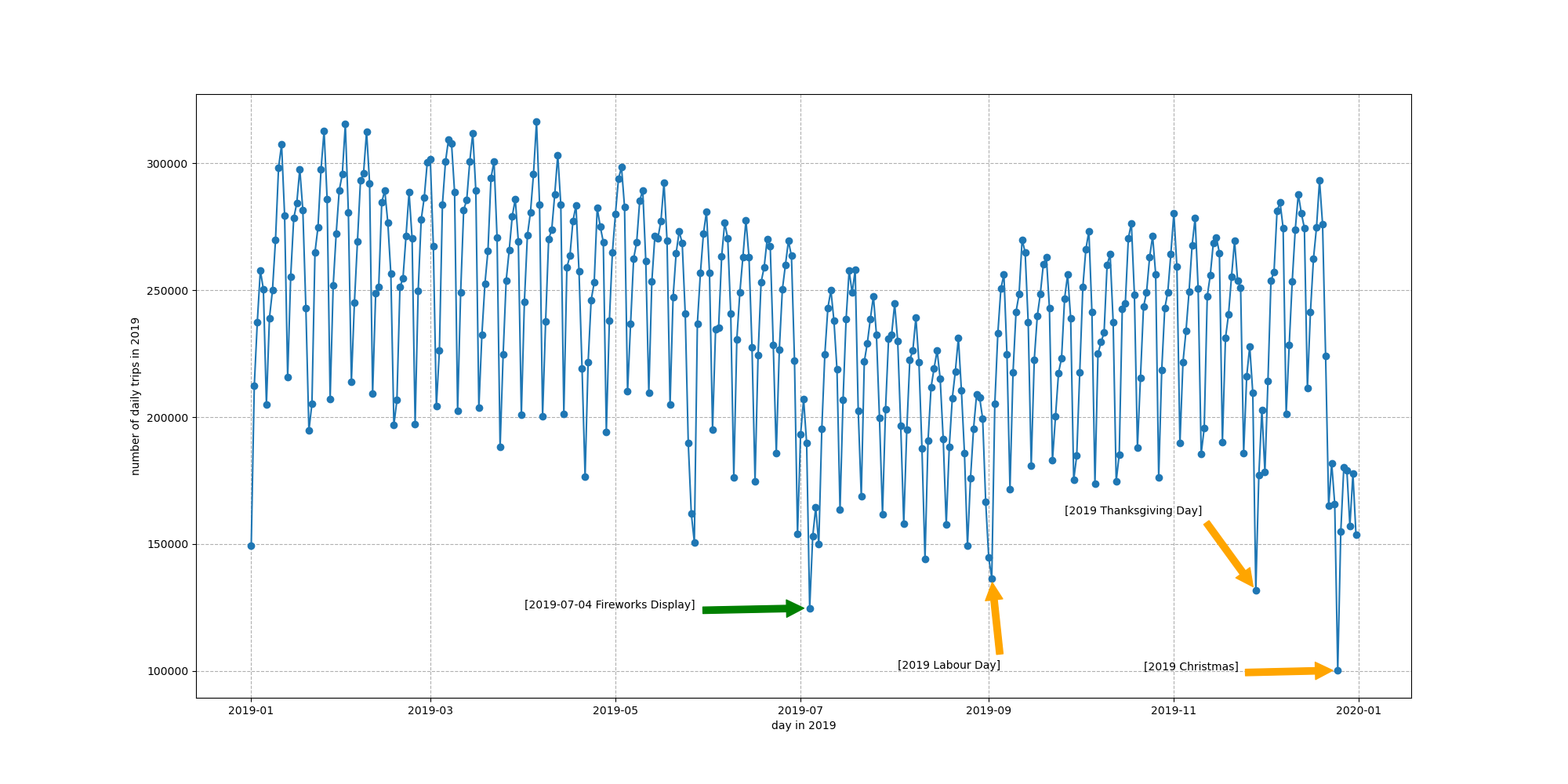Click the x-axis tick label 2019-01
1568x784 pixels.
pos(251,710)
